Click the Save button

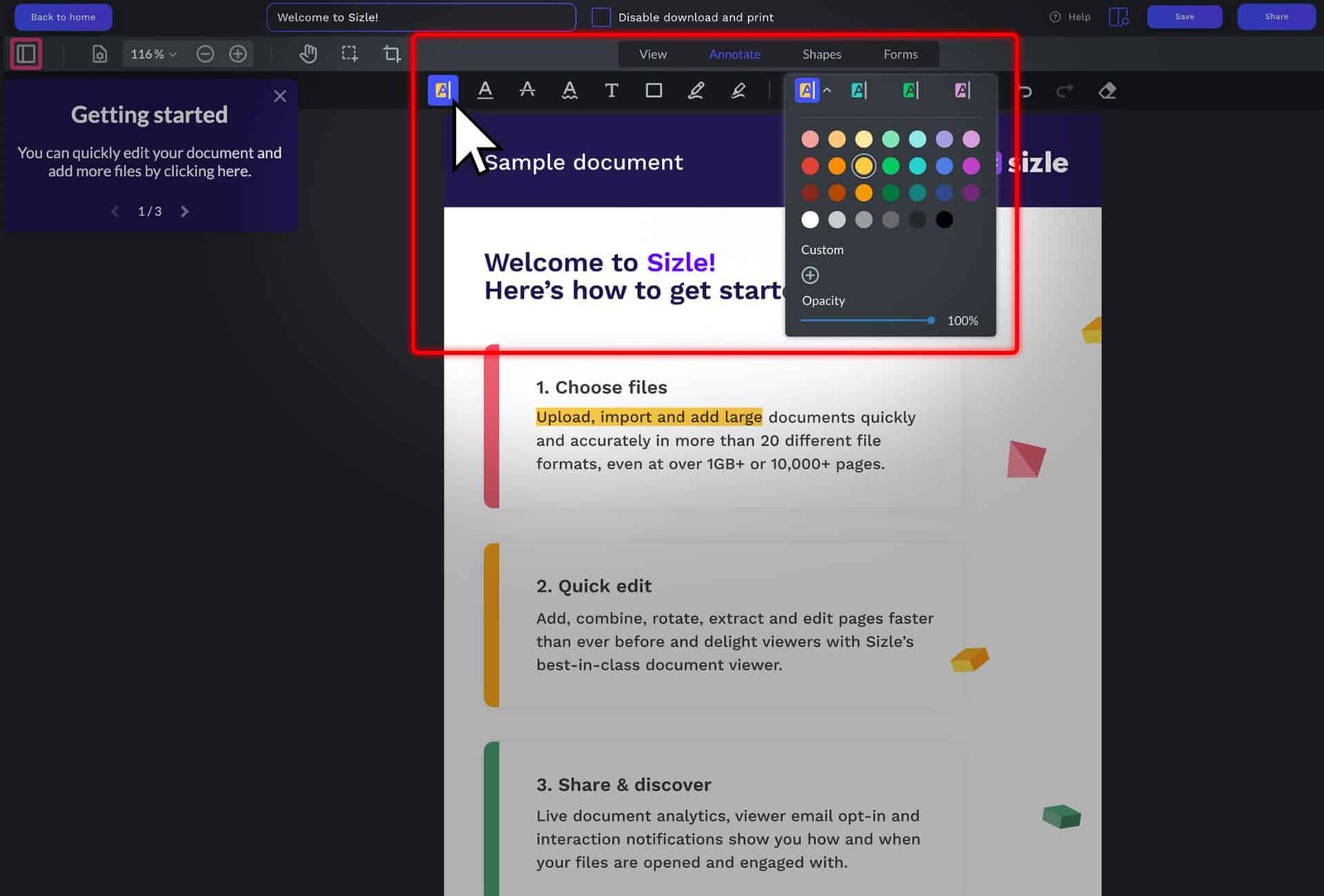click(x=1184, y=17)
